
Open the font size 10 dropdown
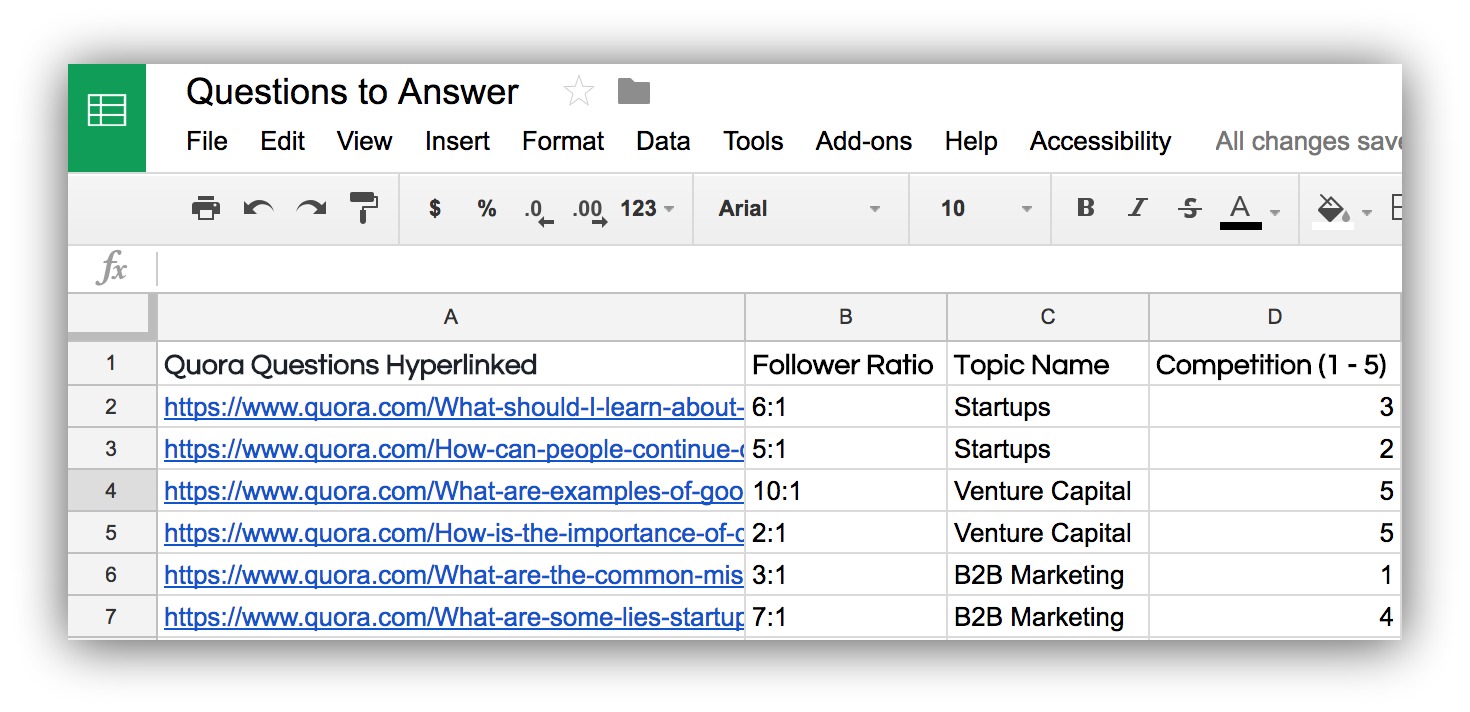click(985, 209)
